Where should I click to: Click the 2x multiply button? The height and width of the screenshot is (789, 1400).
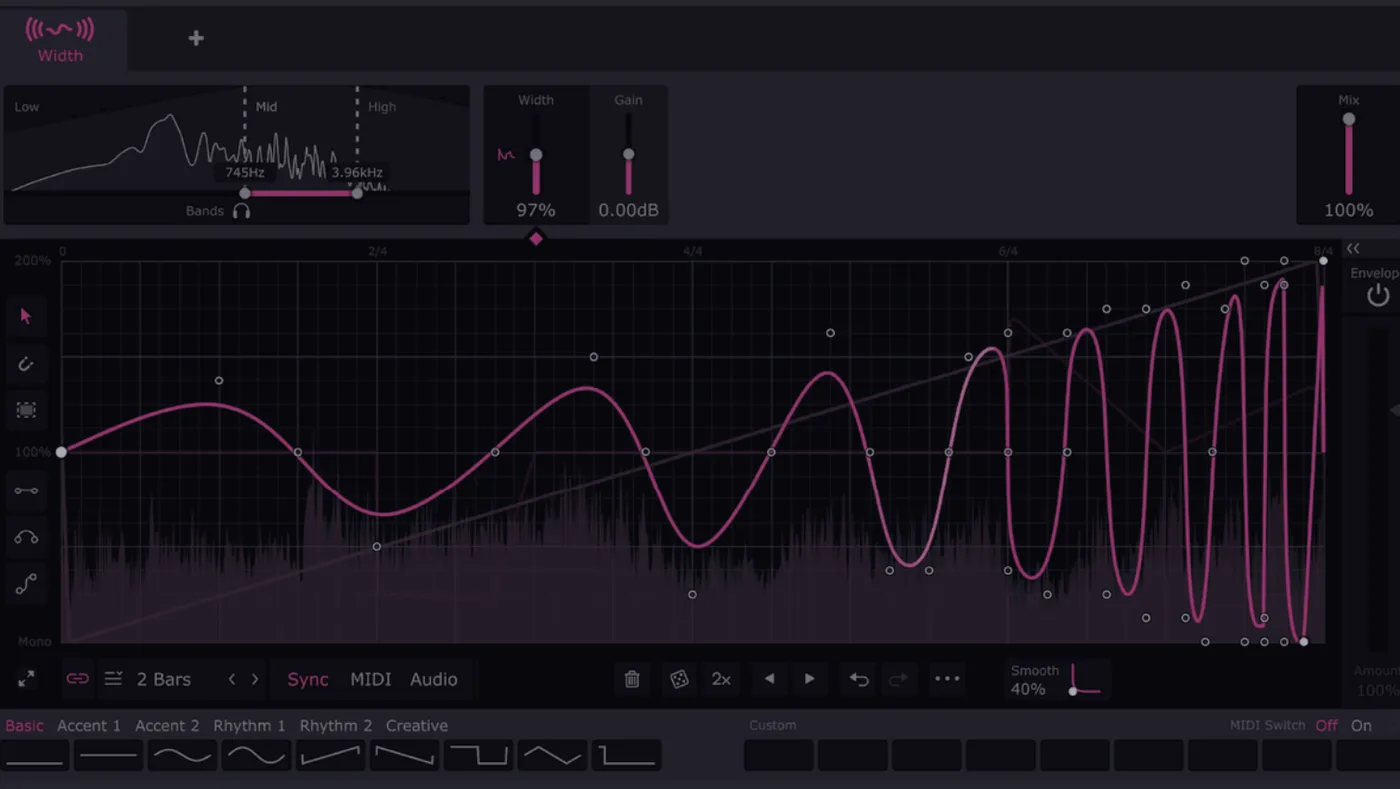pyautogui.click(x=721, y=679)
